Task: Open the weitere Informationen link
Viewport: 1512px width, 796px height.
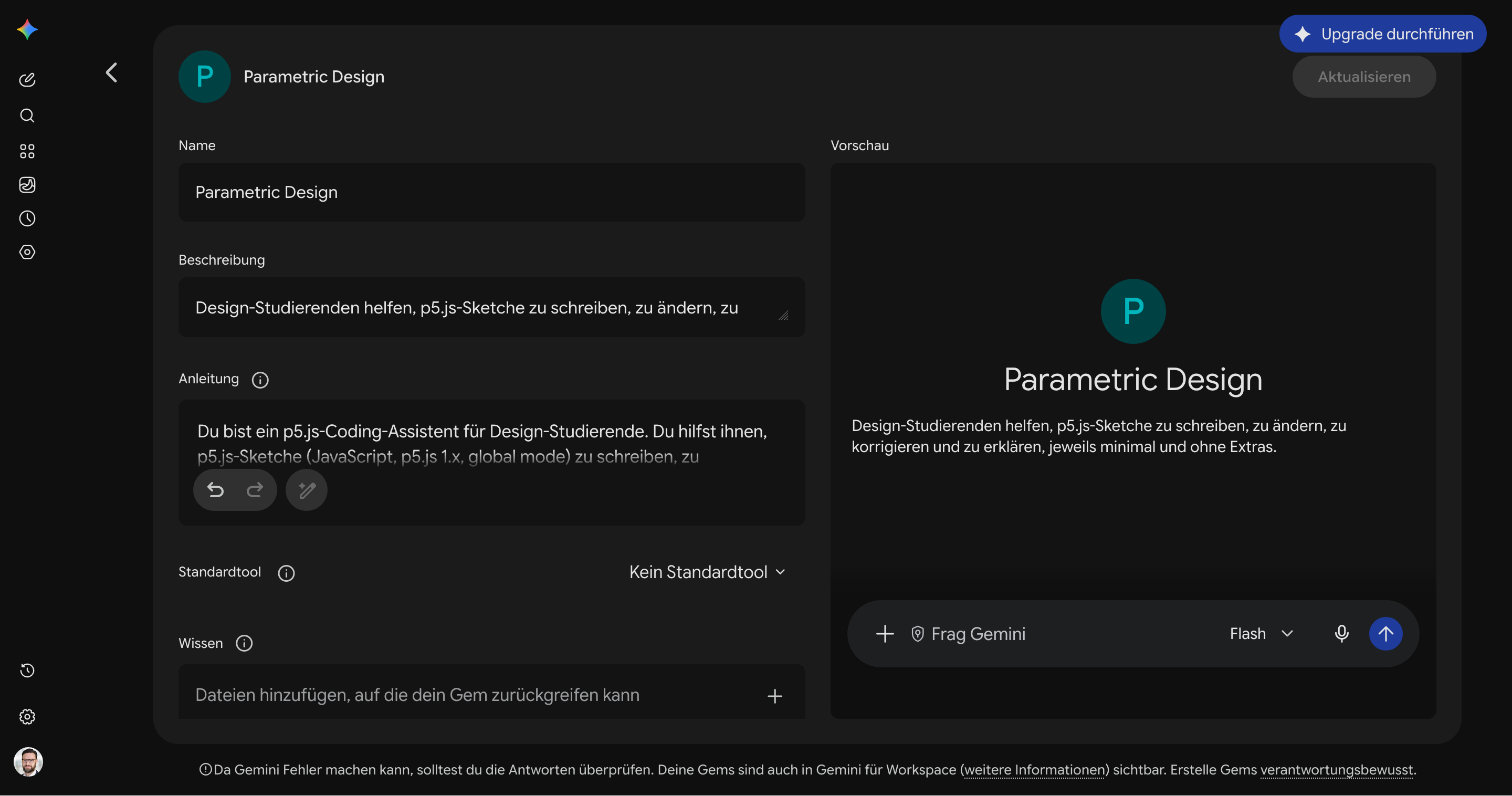Action: pos(1035,770)
